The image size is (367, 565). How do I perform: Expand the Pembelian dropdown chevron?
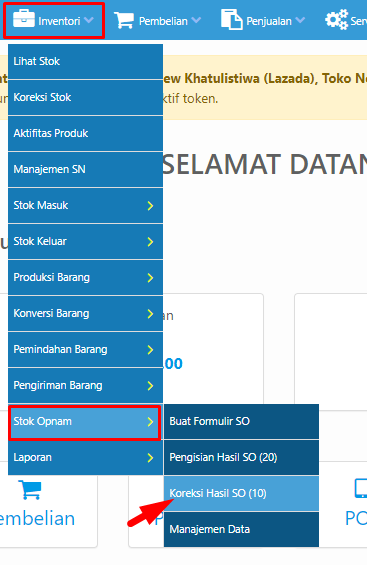[x=196, y=20]
